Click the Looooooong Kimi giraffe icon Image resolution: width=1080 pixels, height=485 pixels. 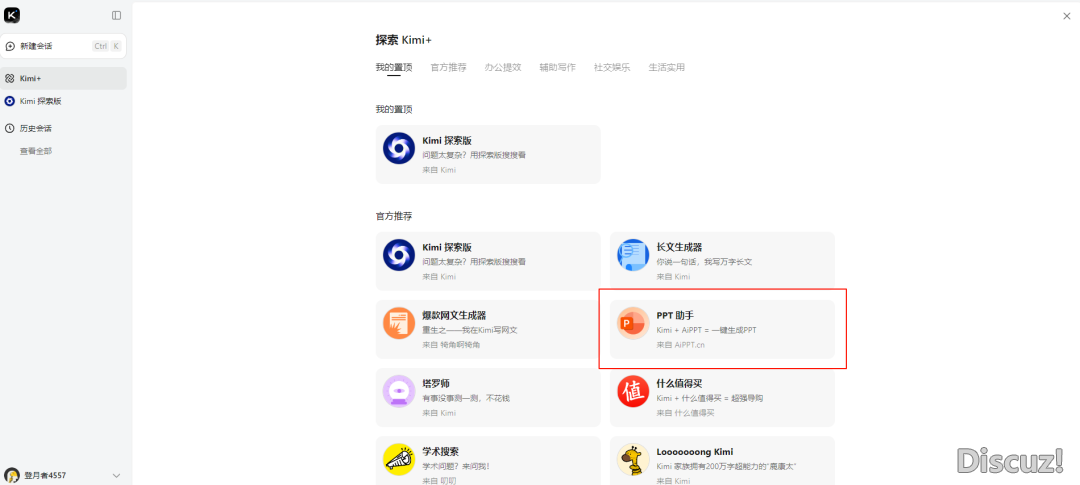click(633, 460)
